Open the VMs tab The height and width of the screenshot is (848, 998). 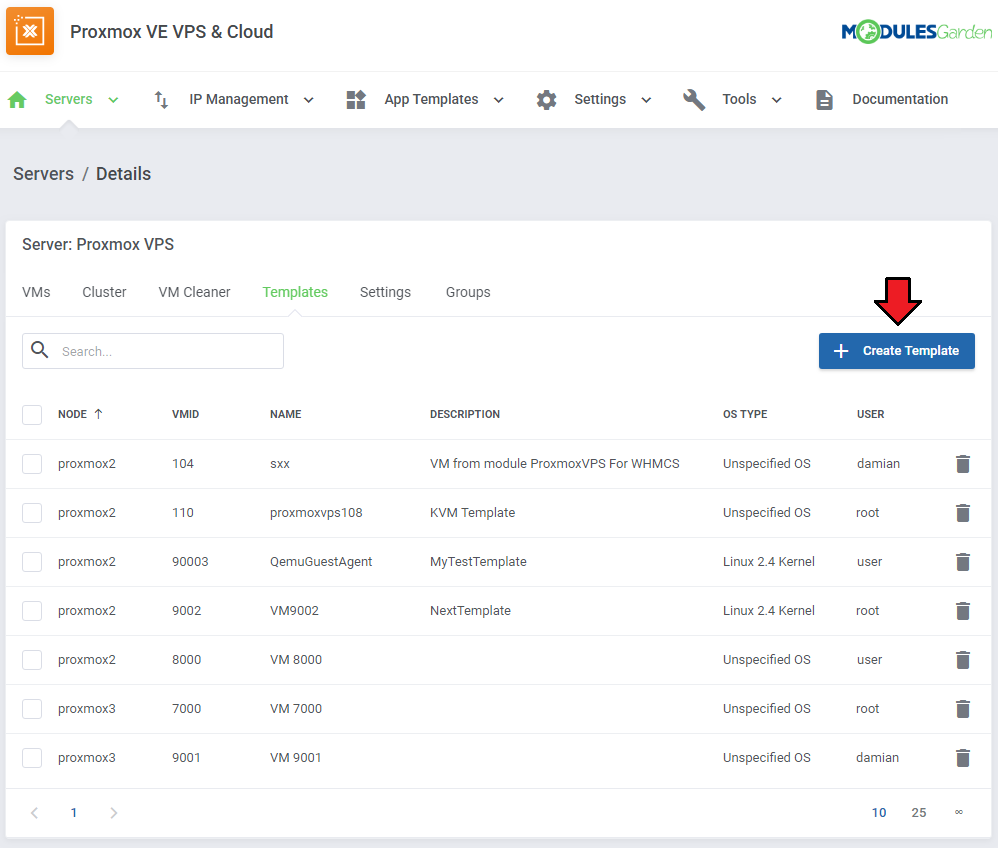point(36,292)
